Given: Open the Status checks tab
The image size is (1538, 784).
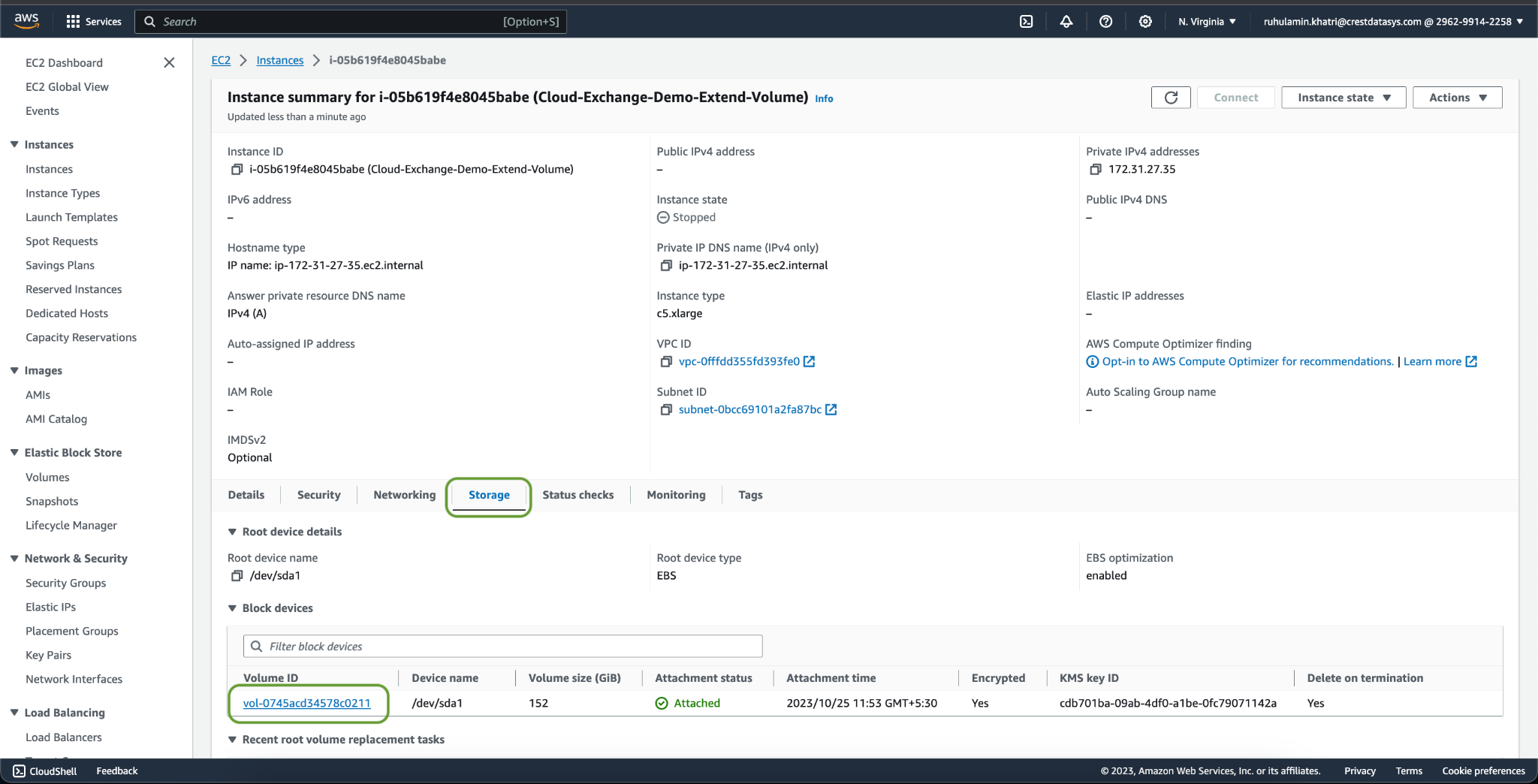Looking at the screenshot, I should click(x=578, y=495).
